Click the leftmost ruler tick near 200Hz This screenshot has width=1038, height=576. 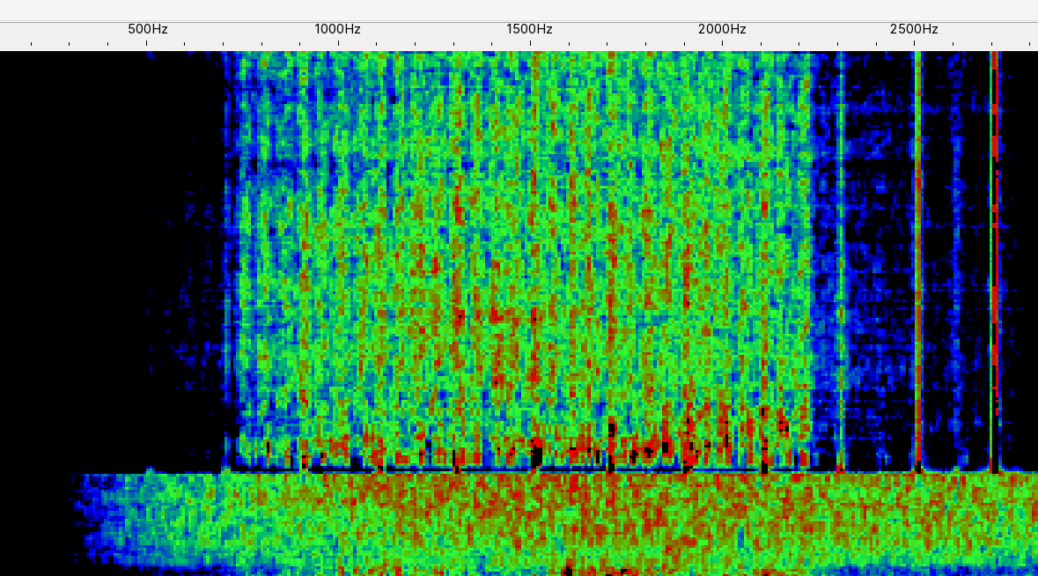32,44
